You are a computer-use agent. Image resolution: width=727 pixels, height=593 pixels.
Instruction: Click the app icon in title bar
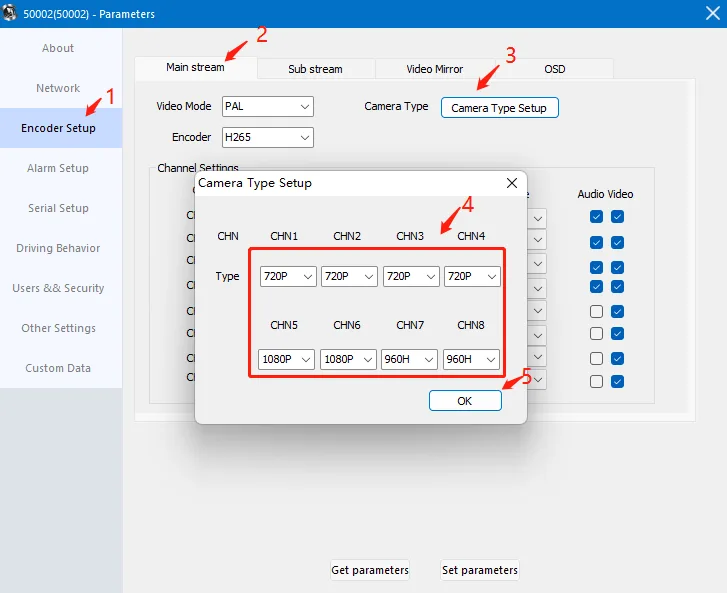(x=9, y=13)
